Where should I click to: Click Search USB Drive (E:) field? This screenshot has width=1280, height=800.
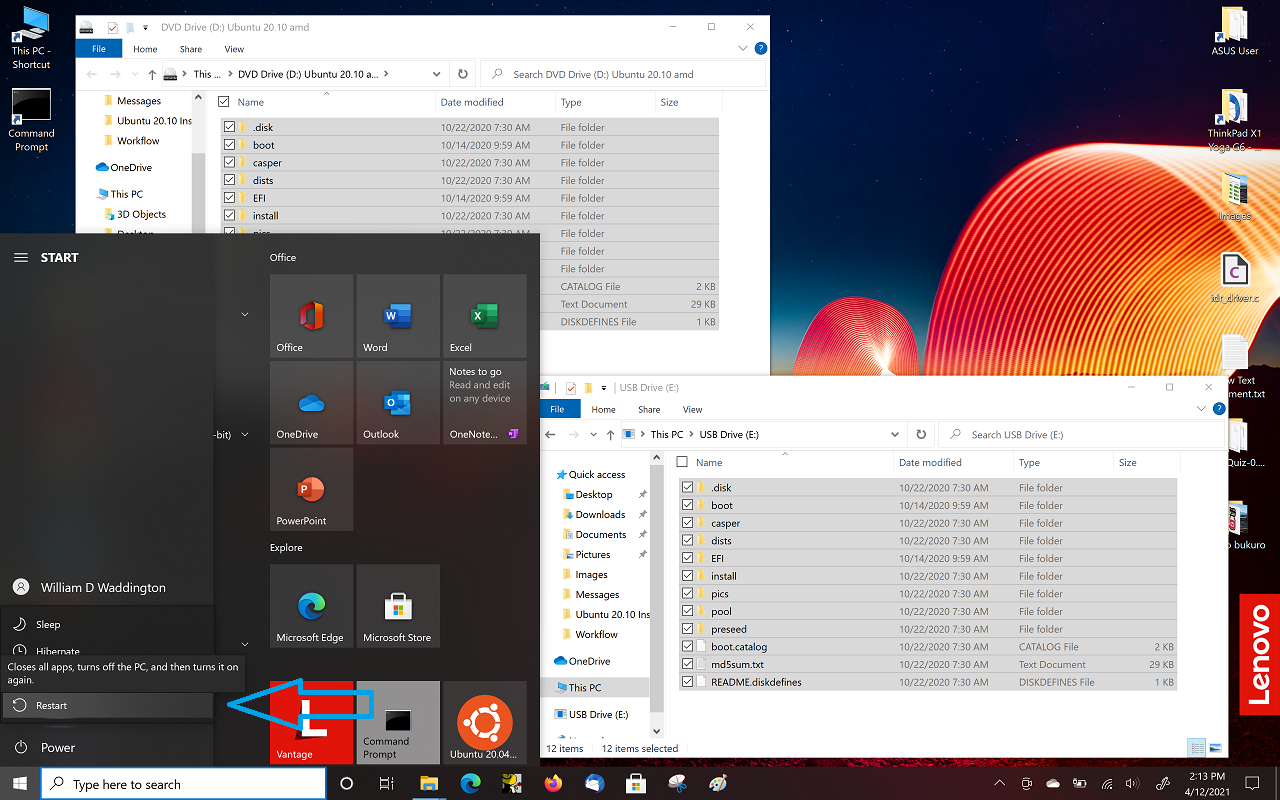point(1083,434)
